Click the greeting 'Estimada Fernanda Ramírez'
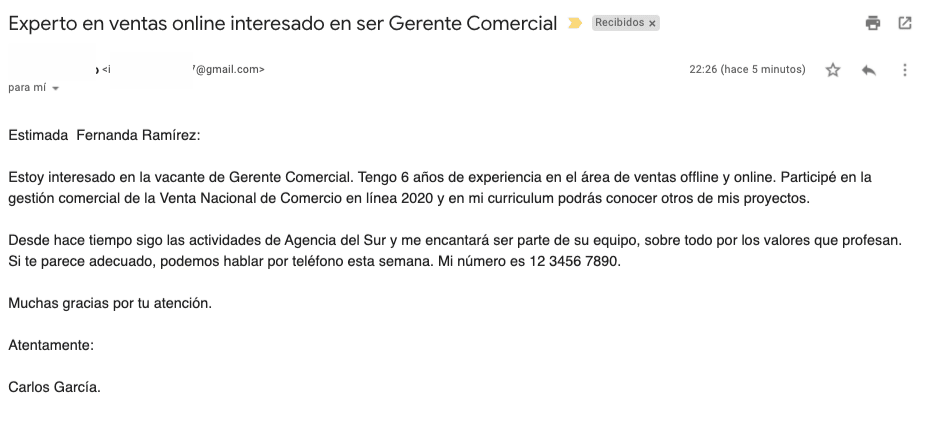This screenshot has width=927, height=432. [104, 135]
